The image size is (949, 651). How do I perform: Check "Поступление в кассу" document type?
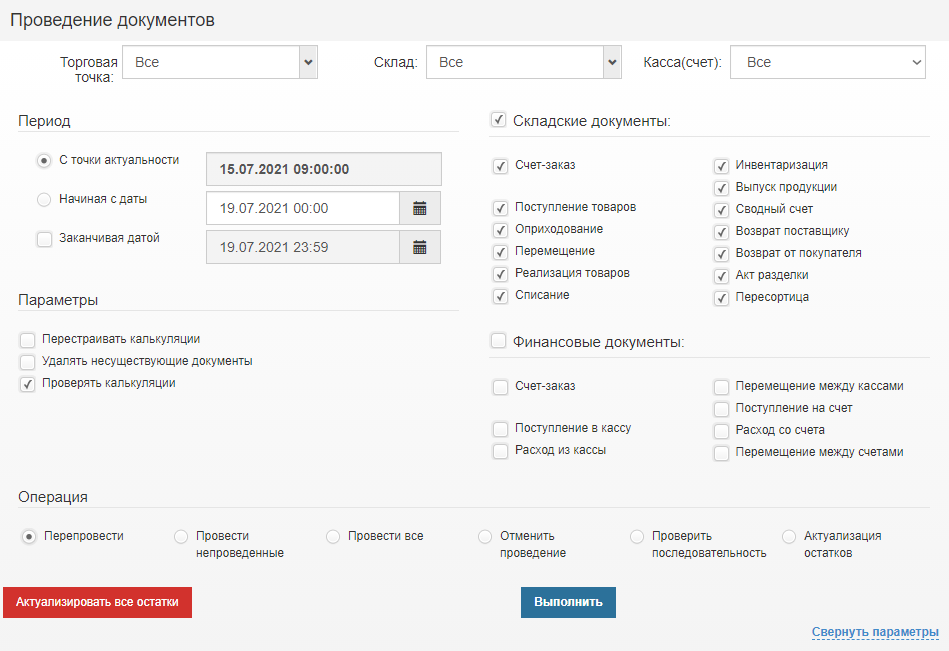500,428
